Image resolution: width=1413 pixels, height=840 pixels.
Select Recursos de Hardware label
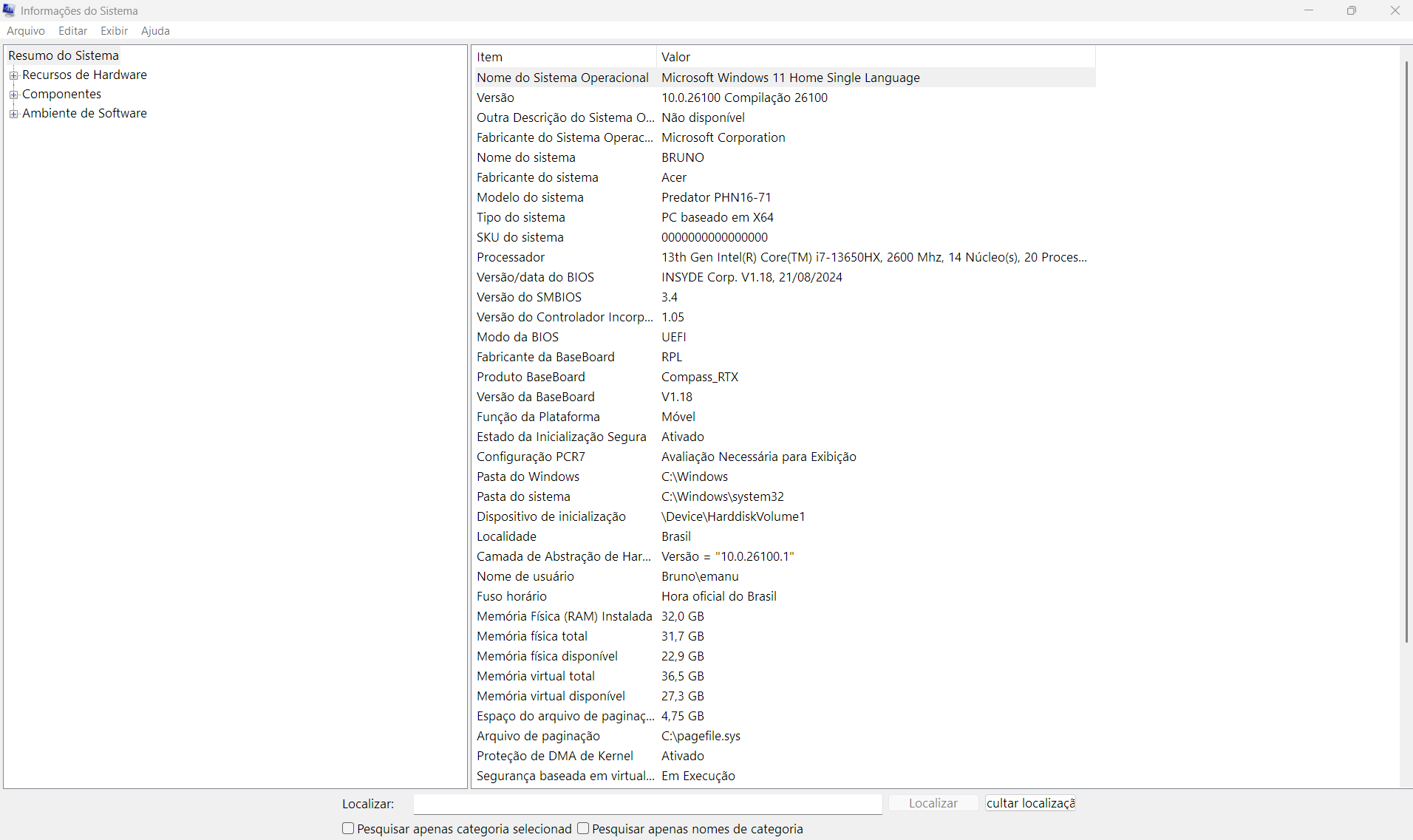point(84,75)
